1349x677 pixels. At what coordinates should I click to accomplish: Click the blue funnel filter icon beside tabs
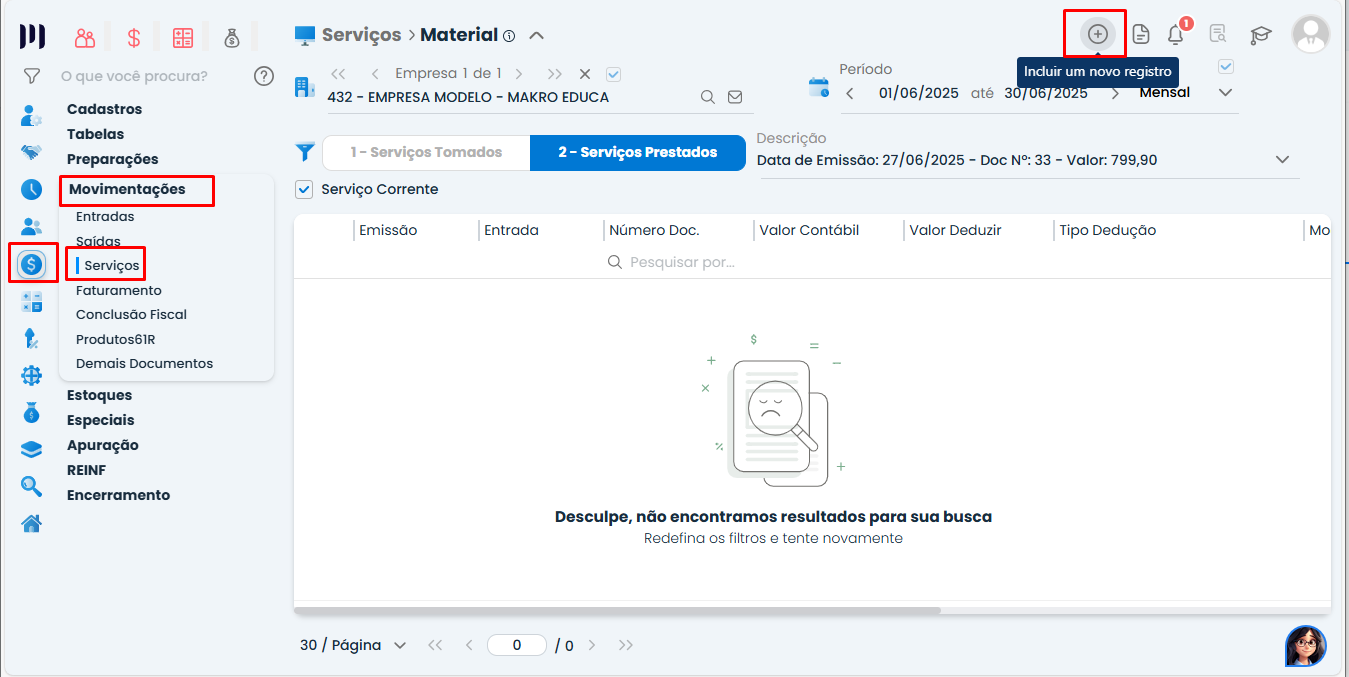click(x=305, y=152)
